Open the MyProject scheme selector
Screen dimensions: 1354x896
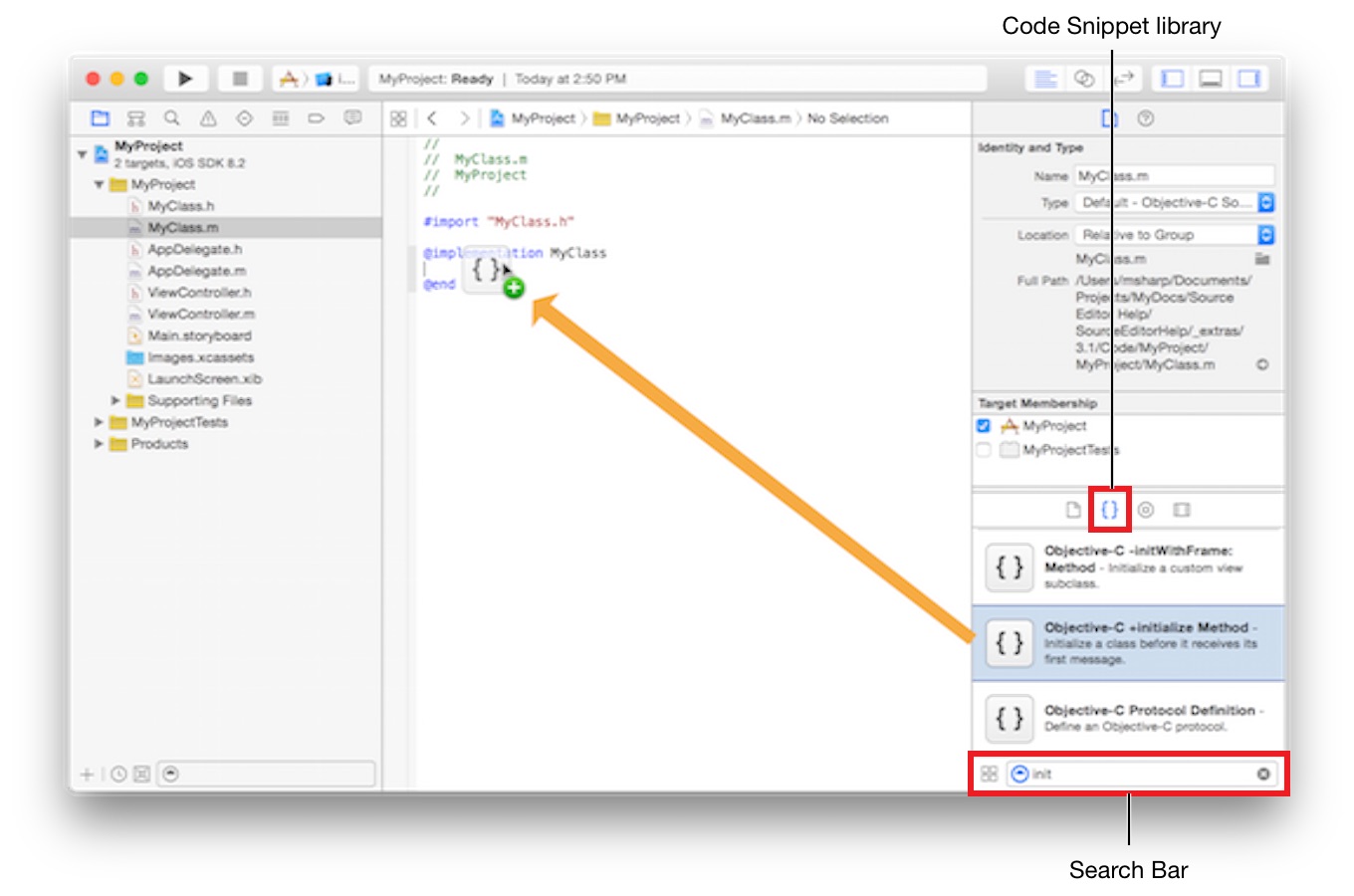pos(317,79)
